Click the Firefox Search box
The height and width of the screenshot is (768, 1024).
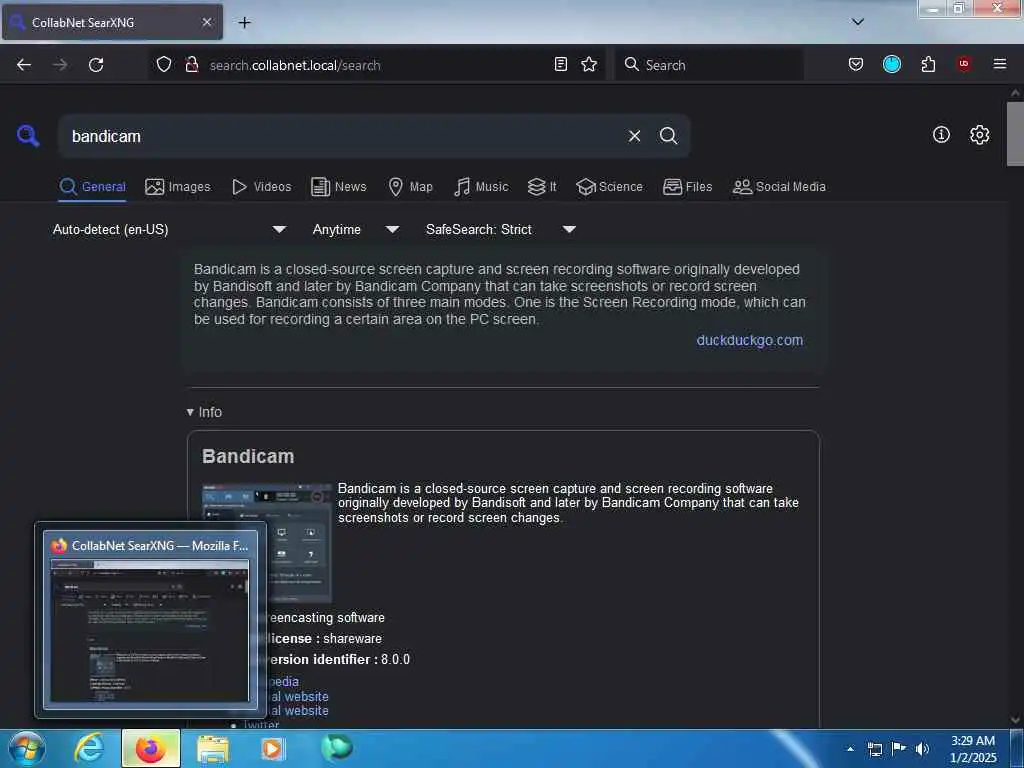[710, 65]
